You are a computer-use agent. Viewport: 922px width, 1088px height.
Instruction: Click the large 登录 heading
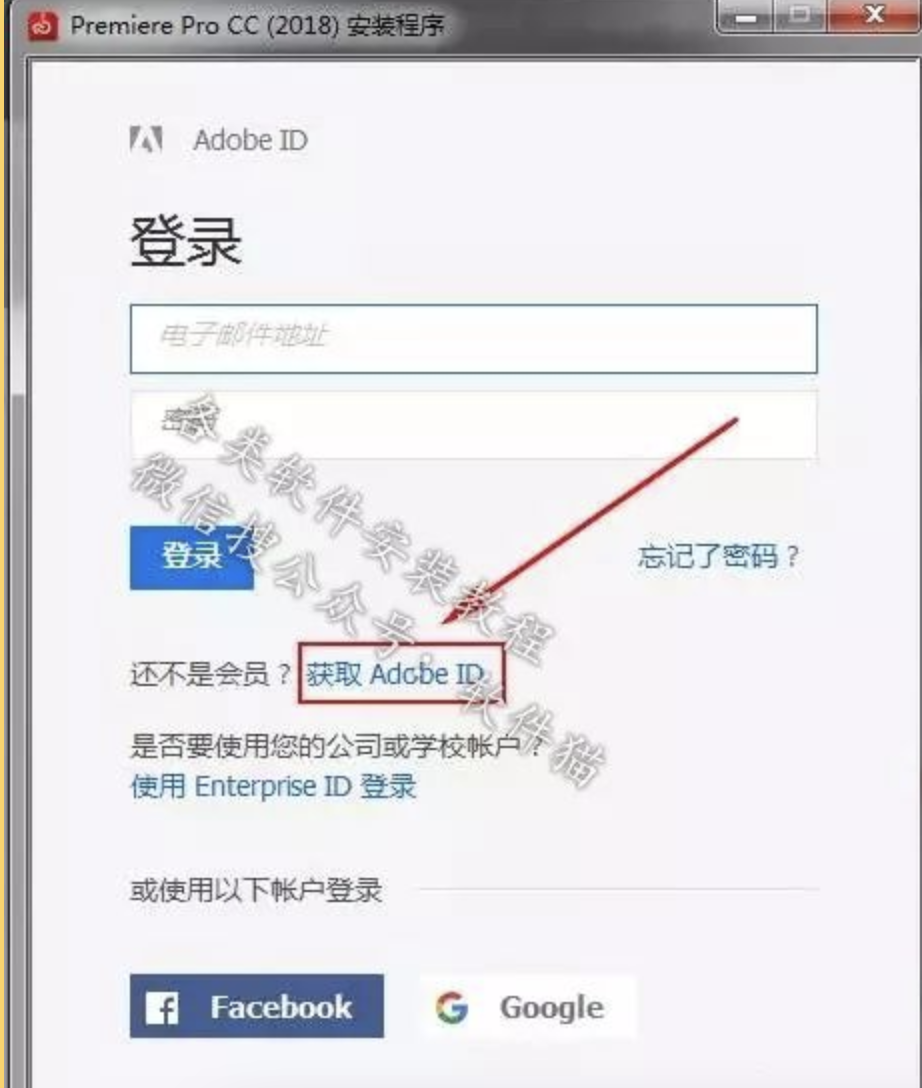[186, 241]
